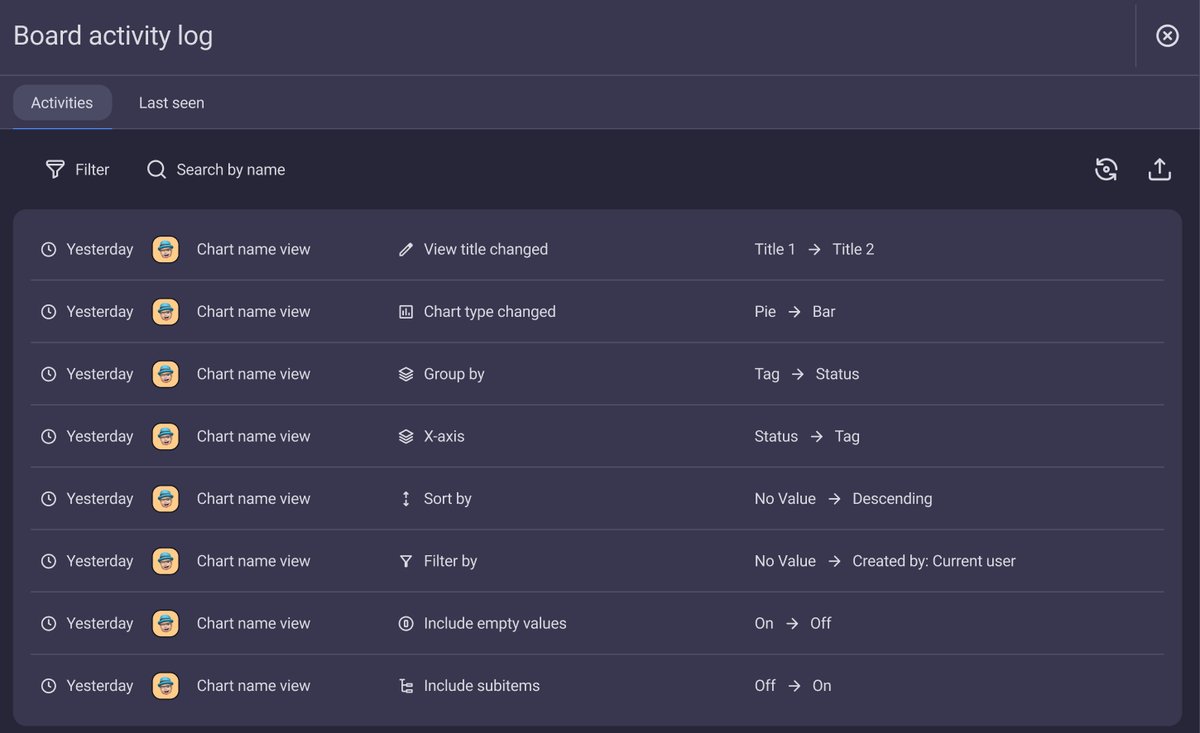Click the View title changed activity text

tap(486, 250)
